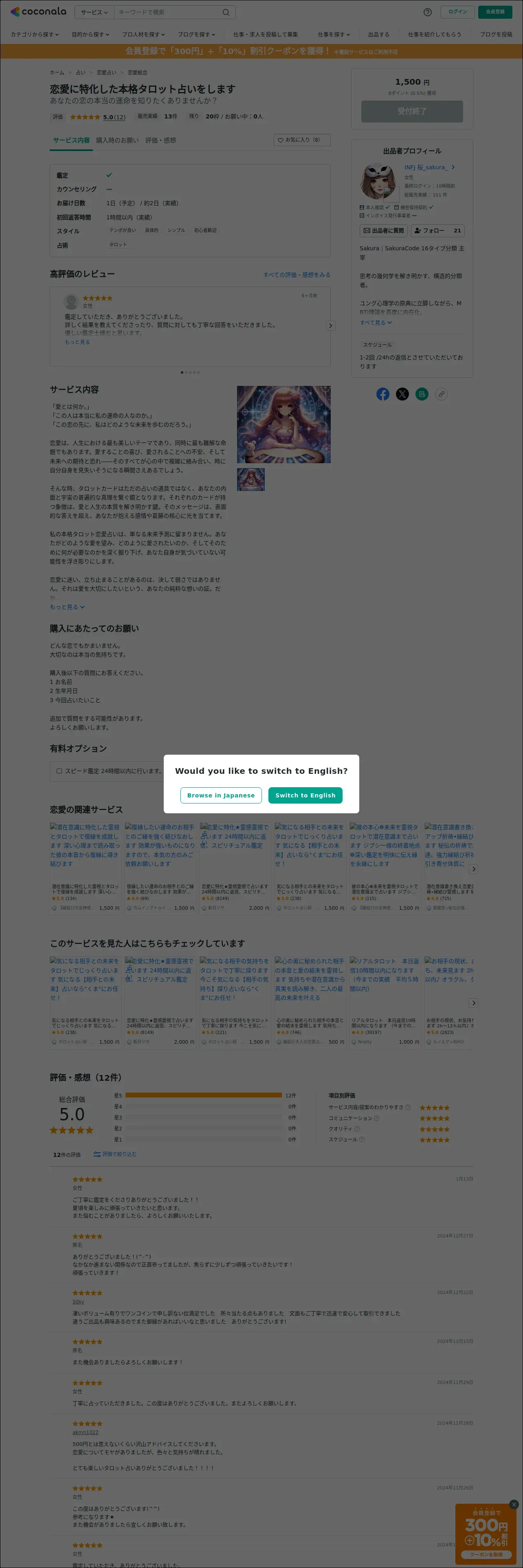Click the rating stars 5.0(12) near the title
The image size is (523, 1568).
point(97,117)
